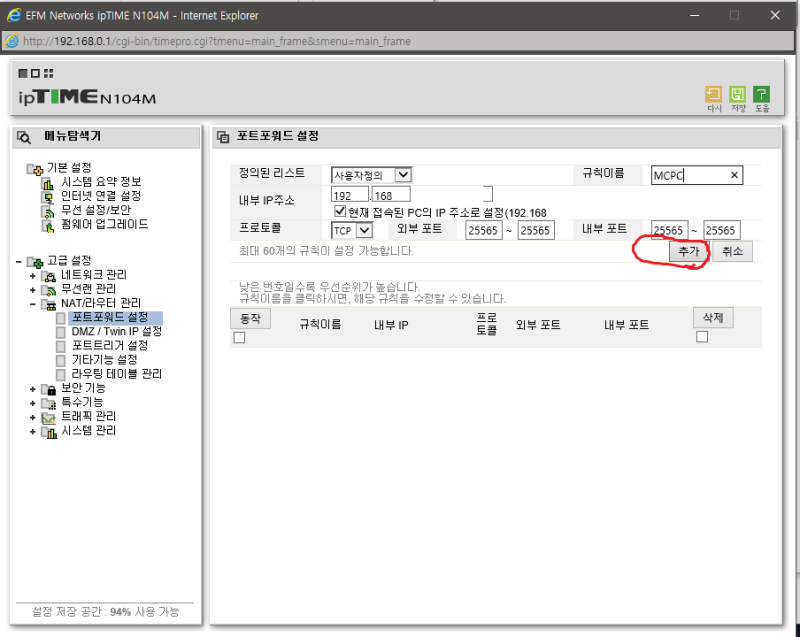The width and height of the screenshot is (800, 637).
Task: Open 인터넷 연결 설정 via its monitor icon
Action: tap(46, 197)
